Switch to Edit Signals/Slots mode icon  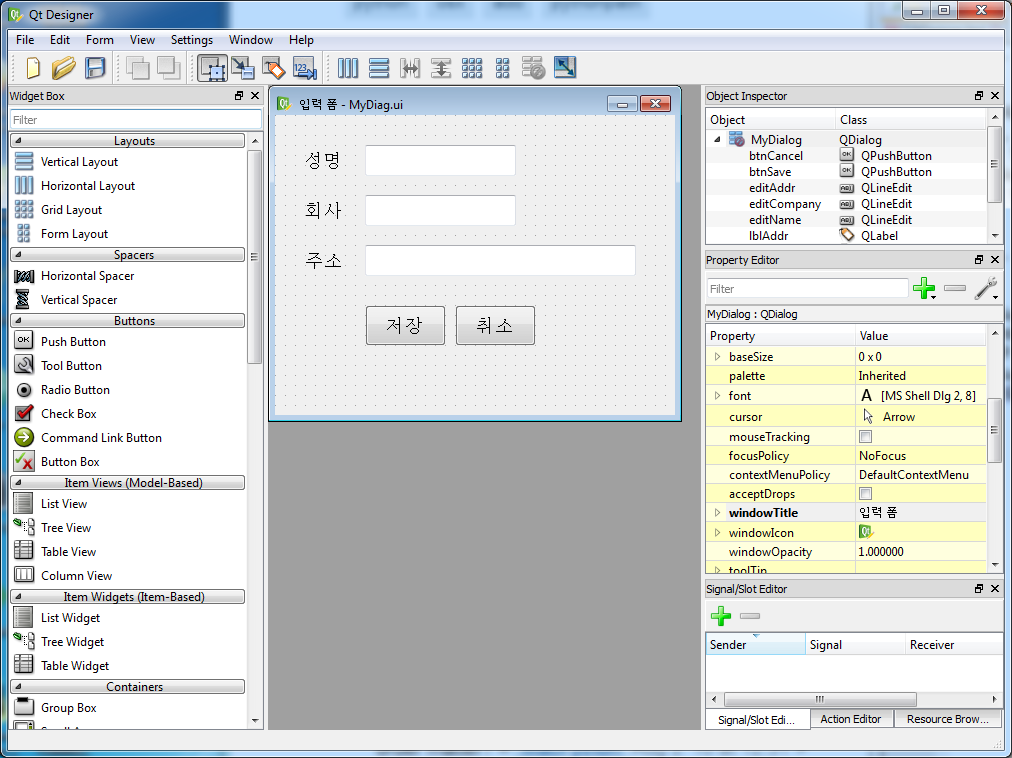[243, 68]
